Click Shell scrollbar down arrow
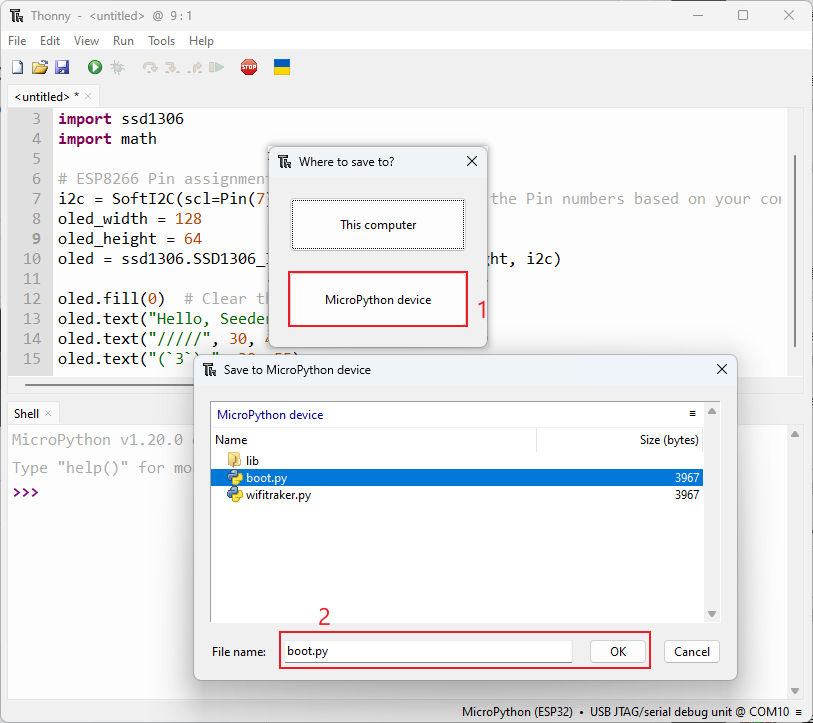 [x=795, y=691]
